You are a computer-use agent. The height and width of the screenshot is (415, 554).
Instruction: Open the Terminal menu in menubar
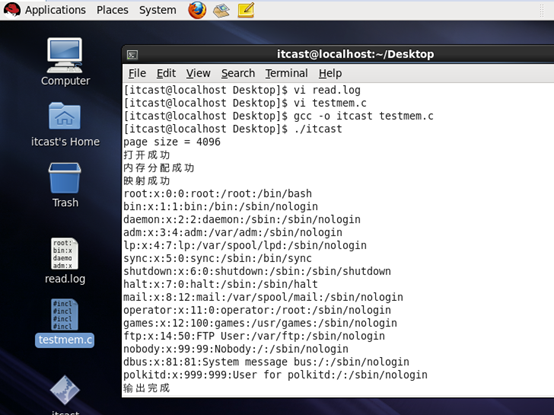287,73
